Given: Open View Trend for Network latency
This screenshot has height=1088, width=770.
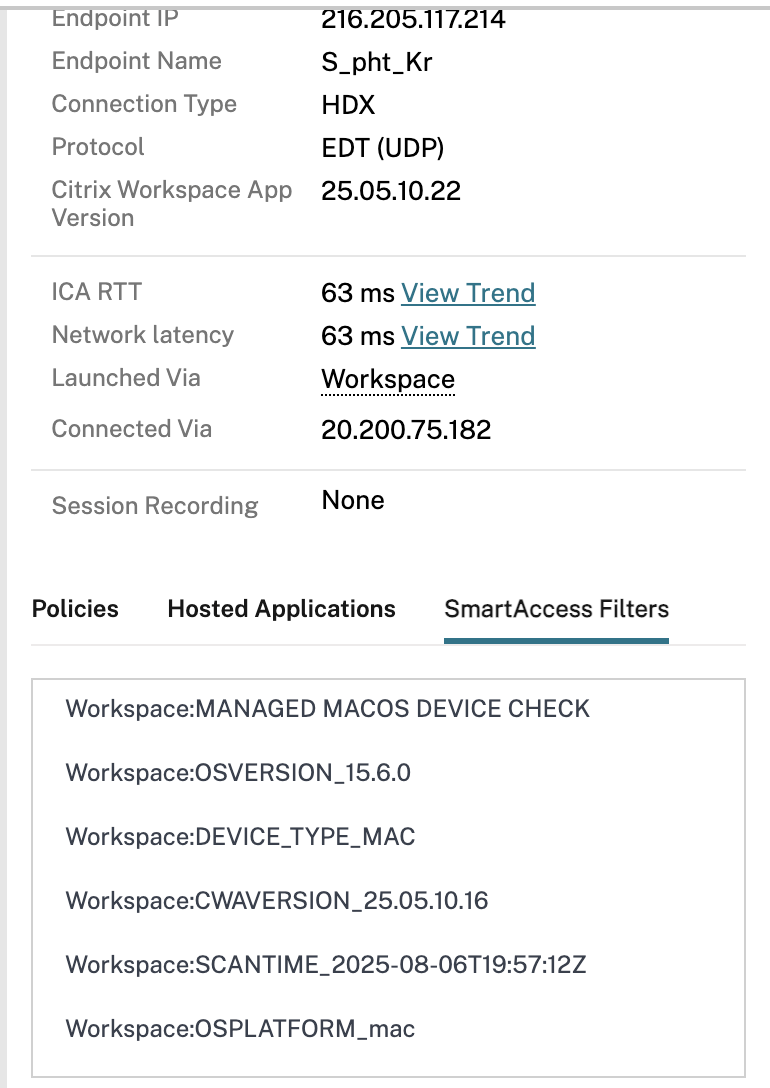Looking at the screenshot, I should pyautogui.click(x=468, y=336).
